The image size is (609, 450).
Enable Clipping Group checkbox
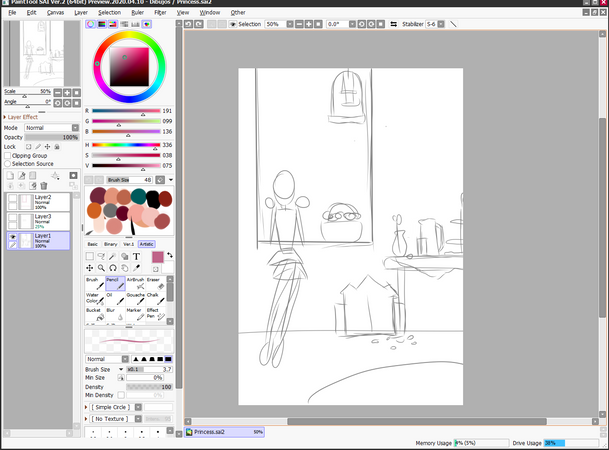(x=7, y=155)
